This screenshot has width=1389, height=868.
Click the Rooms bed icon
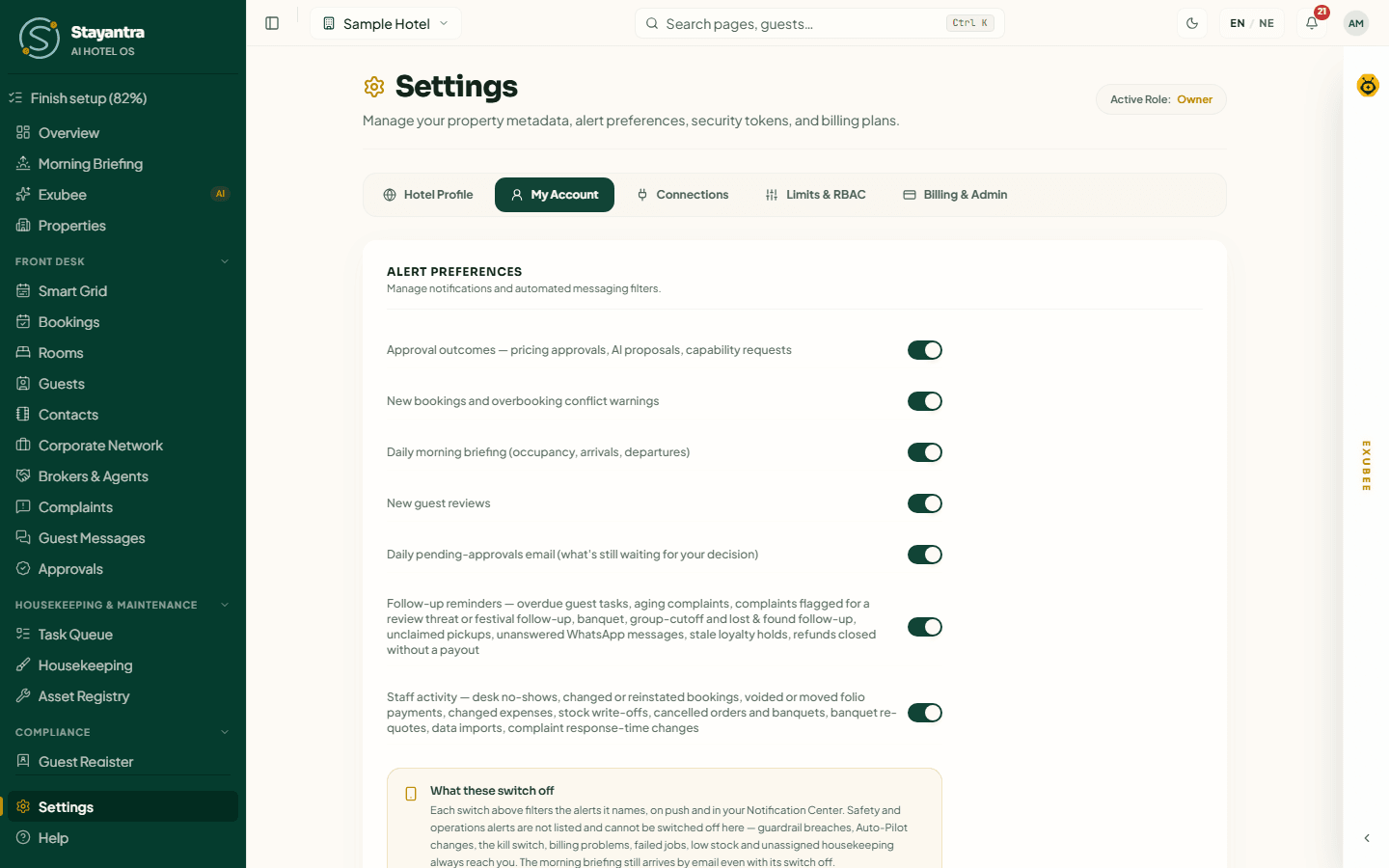click(23, 352)
